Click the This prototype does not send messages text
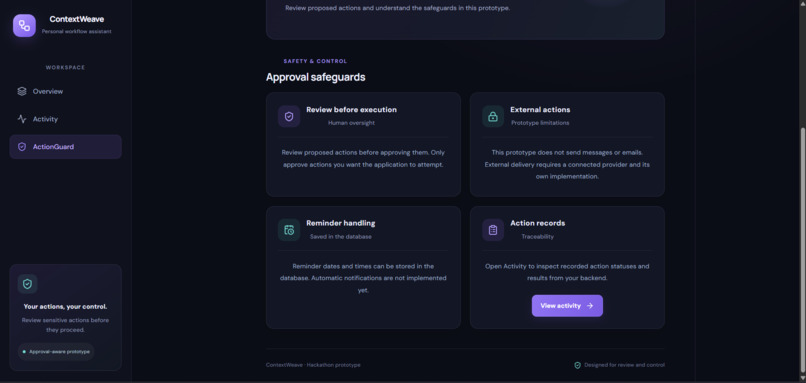 point(567,164)
